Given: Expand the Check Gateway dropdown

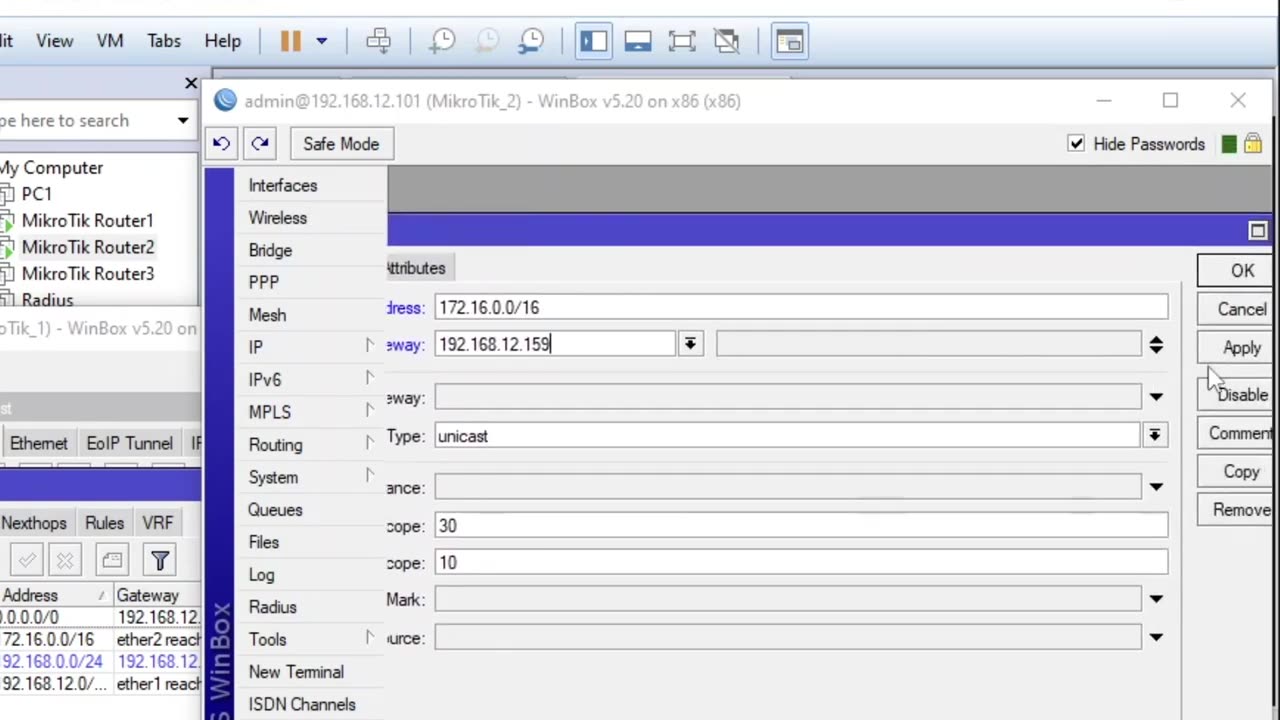Looking at the screenshot, I should 1156,398.
